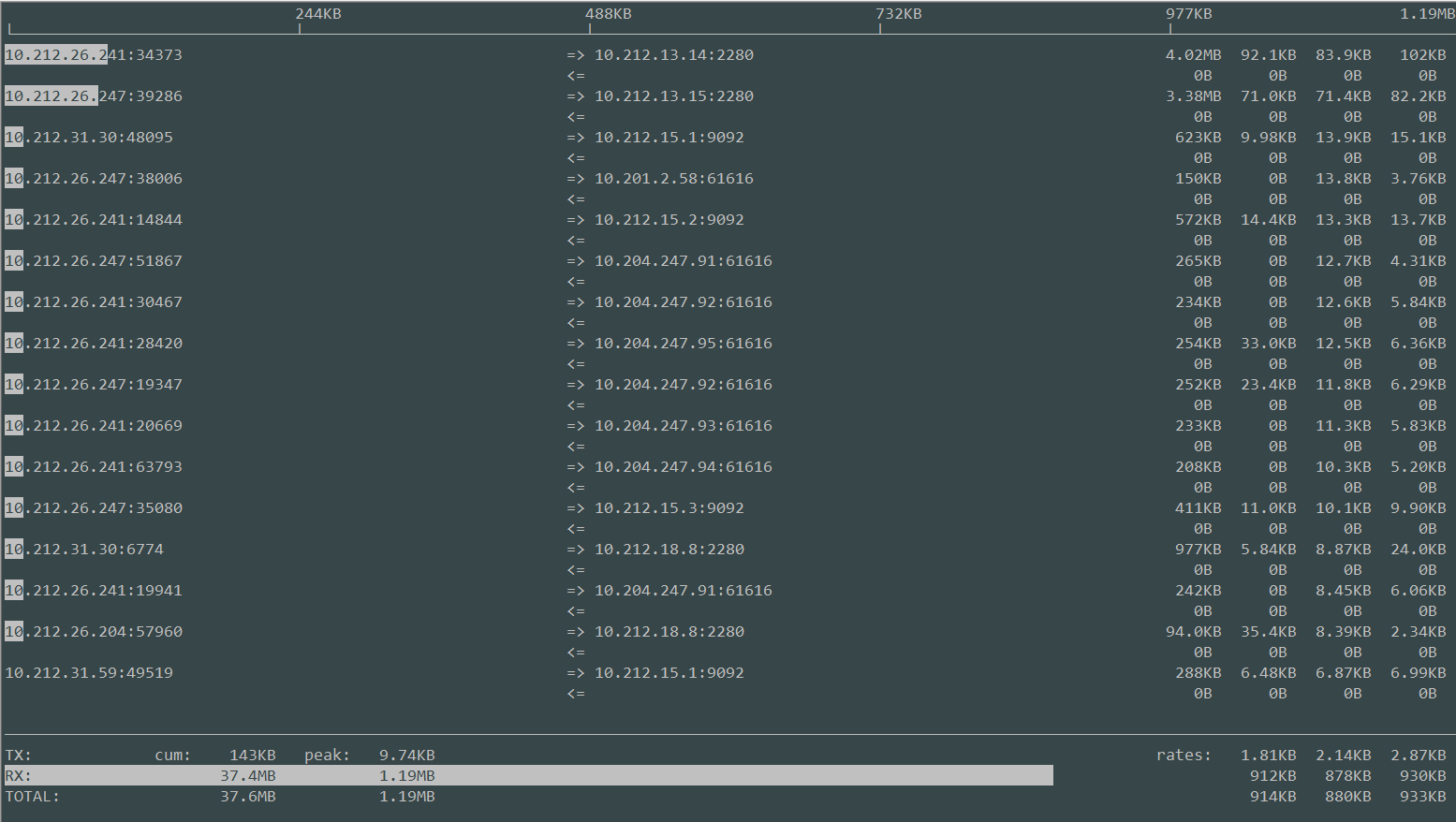Viewport: 1456px width, 822px height.
Task: Select source 10.212.26.241:28420
Action: click(x=94, y=344)
